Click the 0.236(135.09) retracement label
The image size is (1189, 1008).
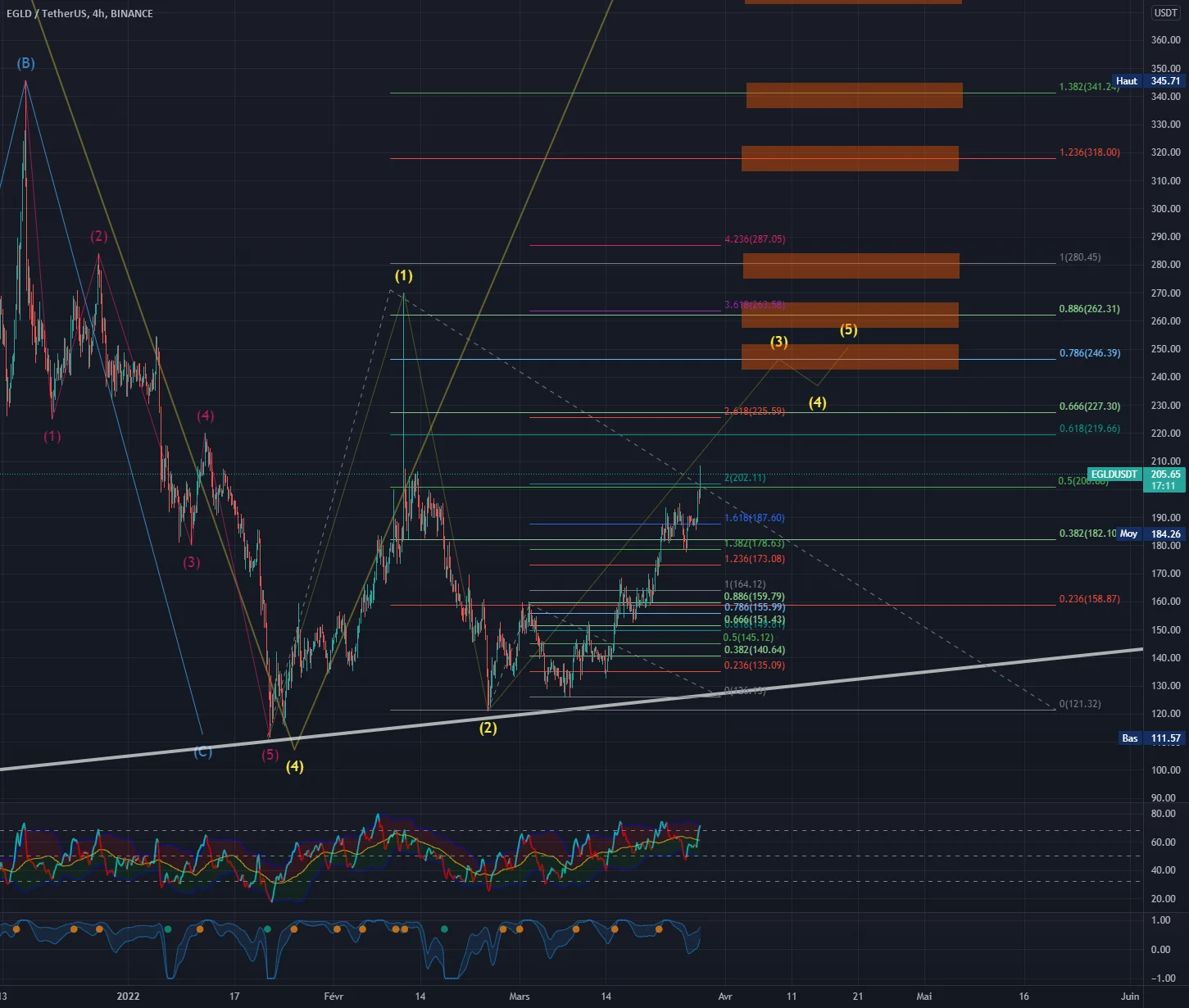pyautogui.click(x=755, y=665)
